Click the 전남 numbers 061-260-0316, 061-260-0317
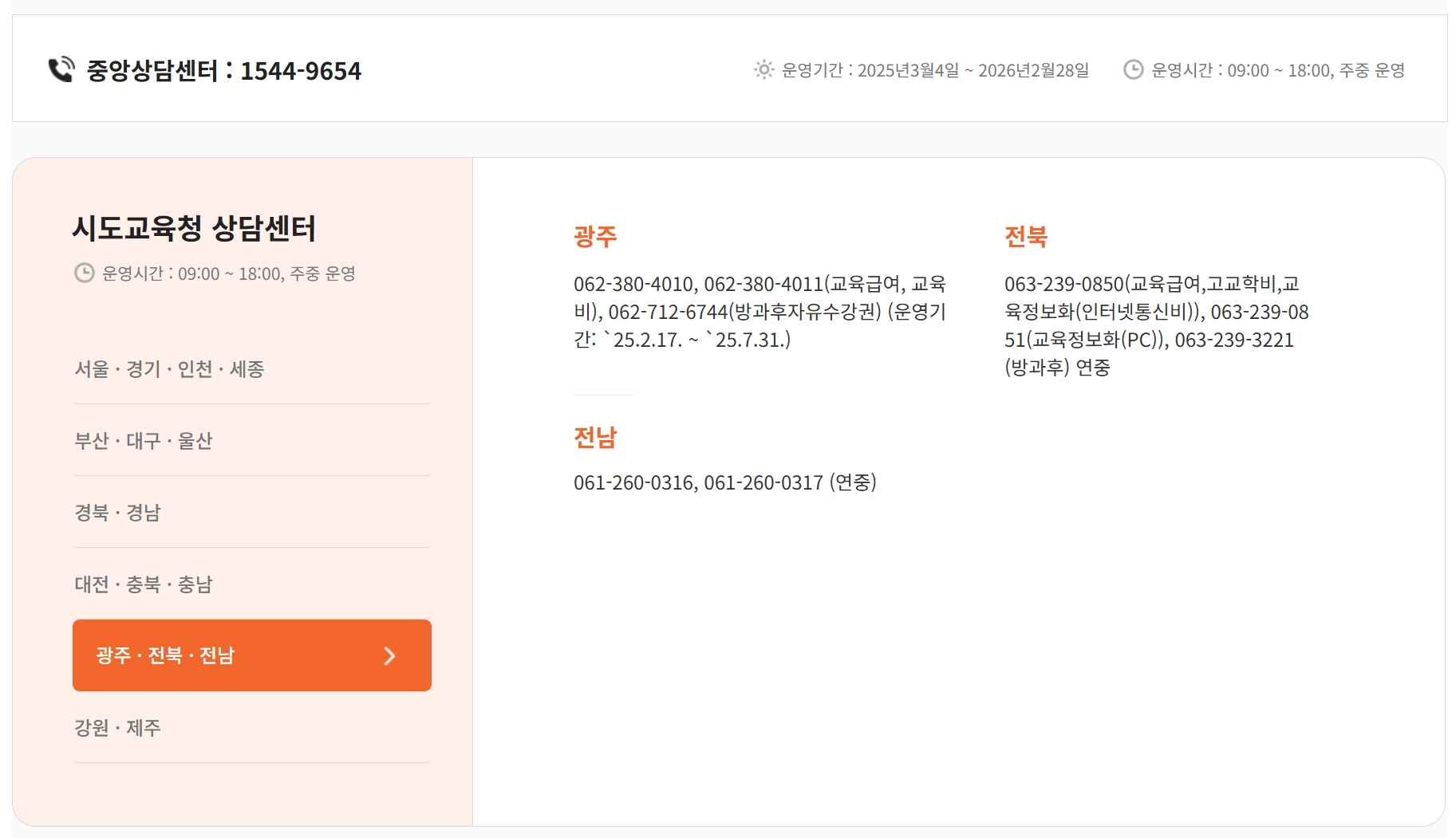The width and height of the screenshot is (1456, 838). (725, 482)
